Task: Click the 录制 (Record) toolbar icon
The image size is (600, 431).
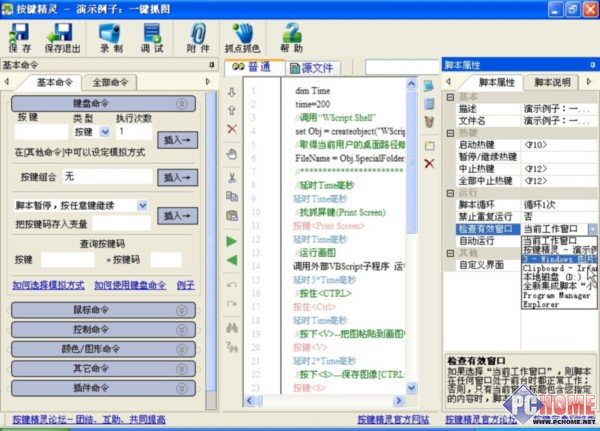Action: click(x=112, y=39)
